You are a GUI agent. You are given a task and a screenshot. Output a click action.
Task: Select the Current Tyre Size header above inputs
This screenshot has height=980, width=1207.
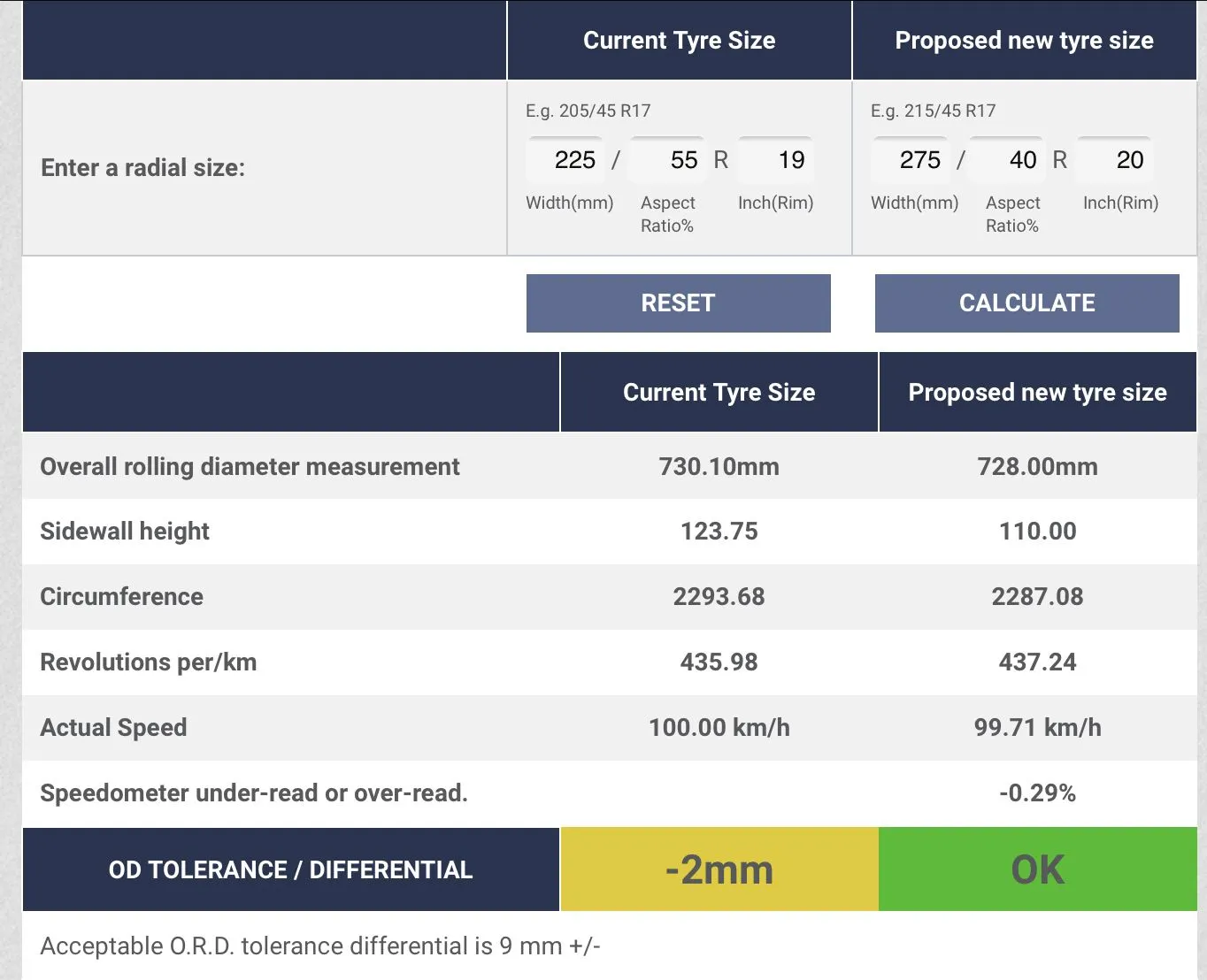tap(679, 41)
